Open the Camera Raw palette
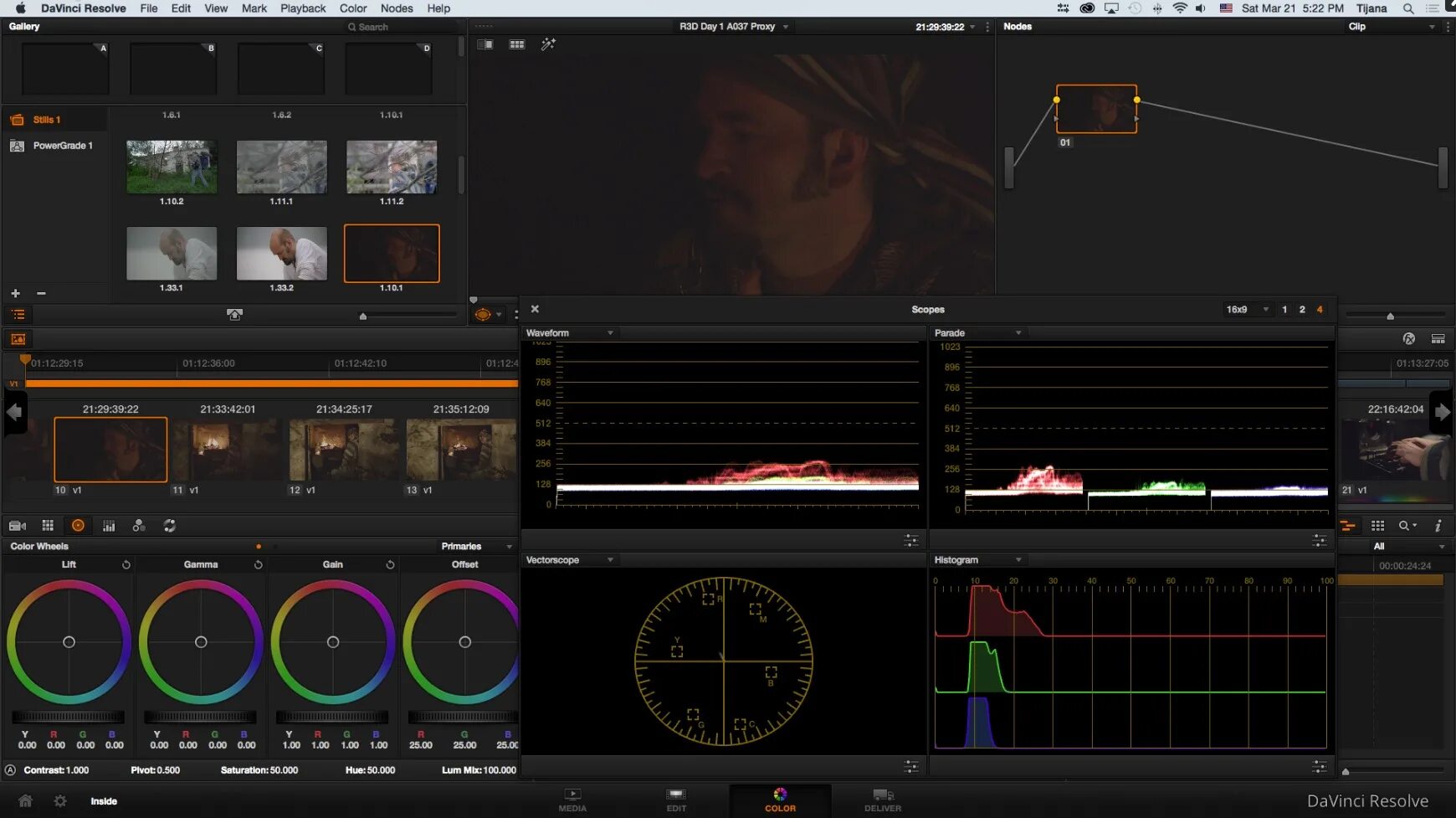The width and height of the screenshot is (1456, 818). tap(17, 526)
